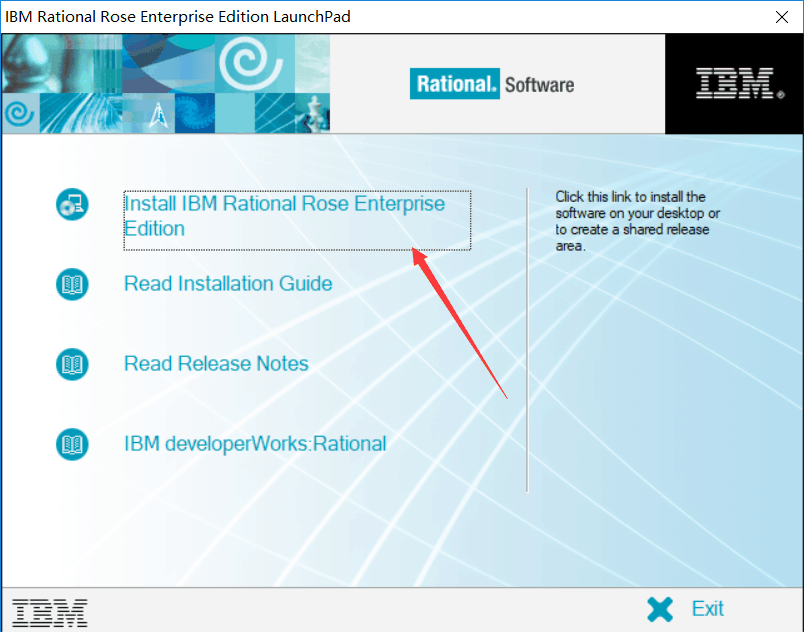Click the spiral graphic in the left banner collage
Screen dimensions: 804x632
click(x=249, y=64)
